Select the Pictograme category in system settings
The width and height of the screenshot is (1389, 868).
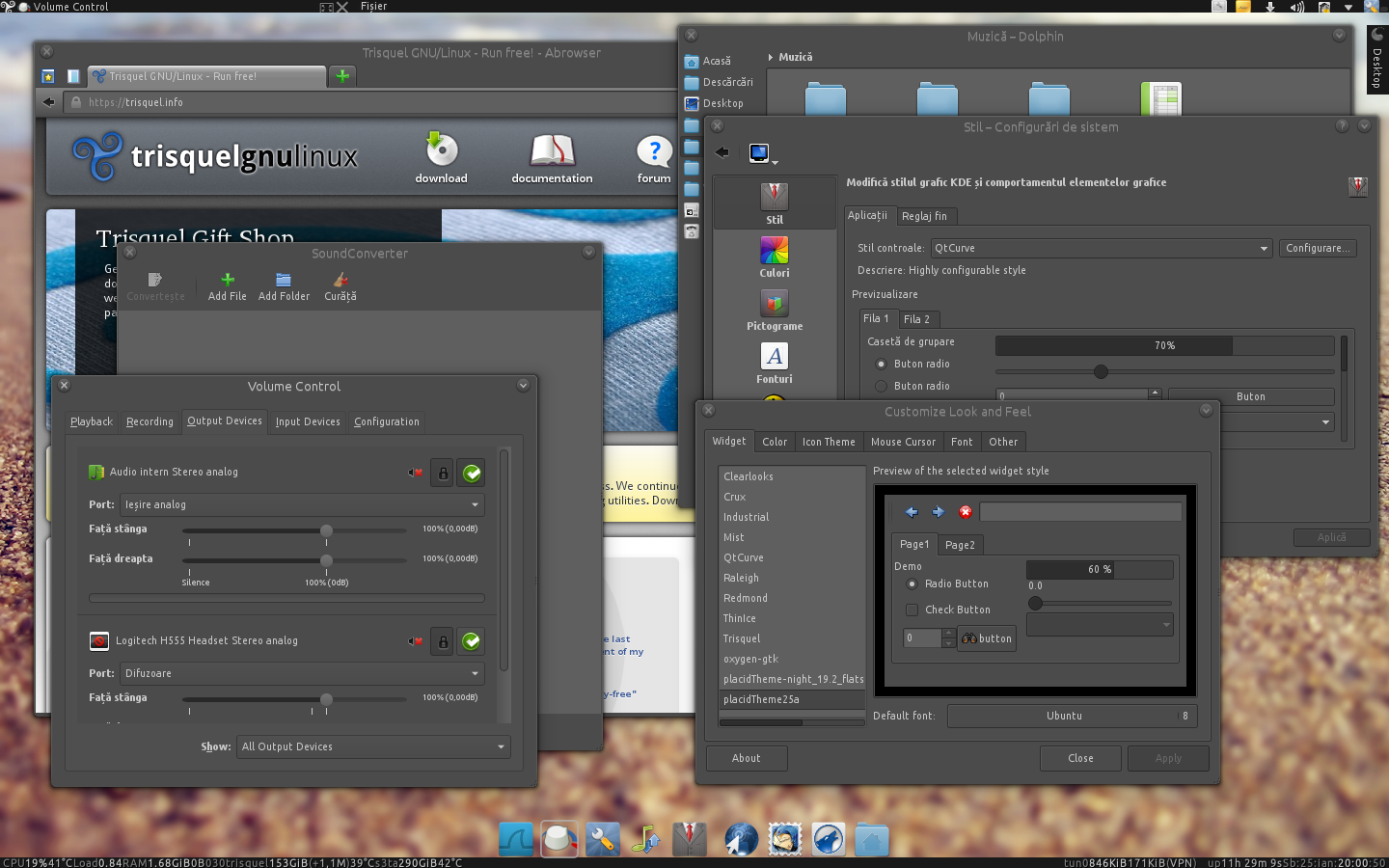coord(775,311)
